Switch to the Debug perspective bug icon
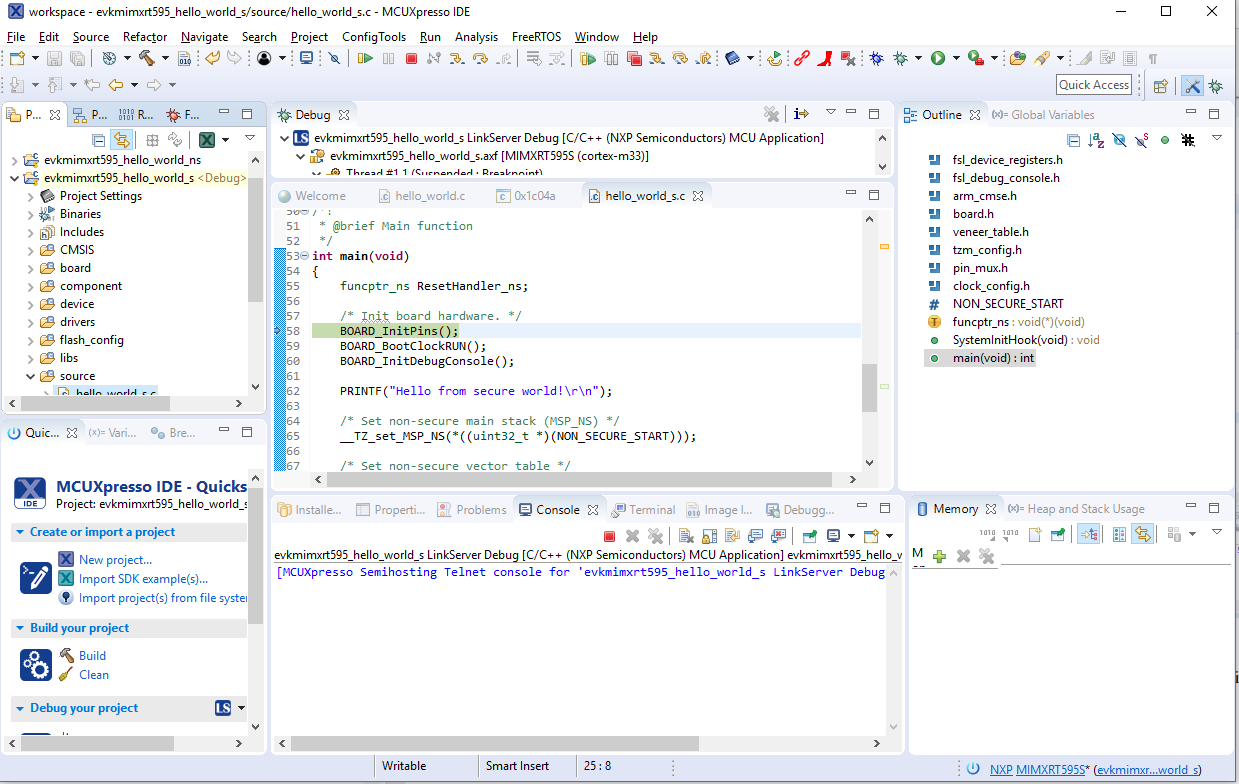 pos(1216,86)
